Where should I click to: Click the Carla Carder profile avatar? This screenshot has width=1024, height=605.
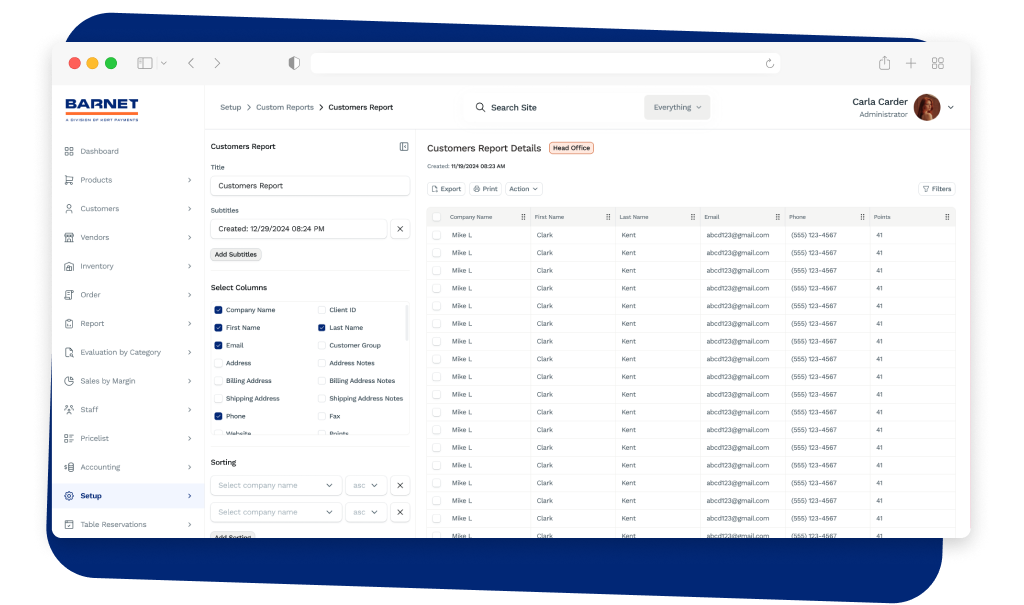927,107
